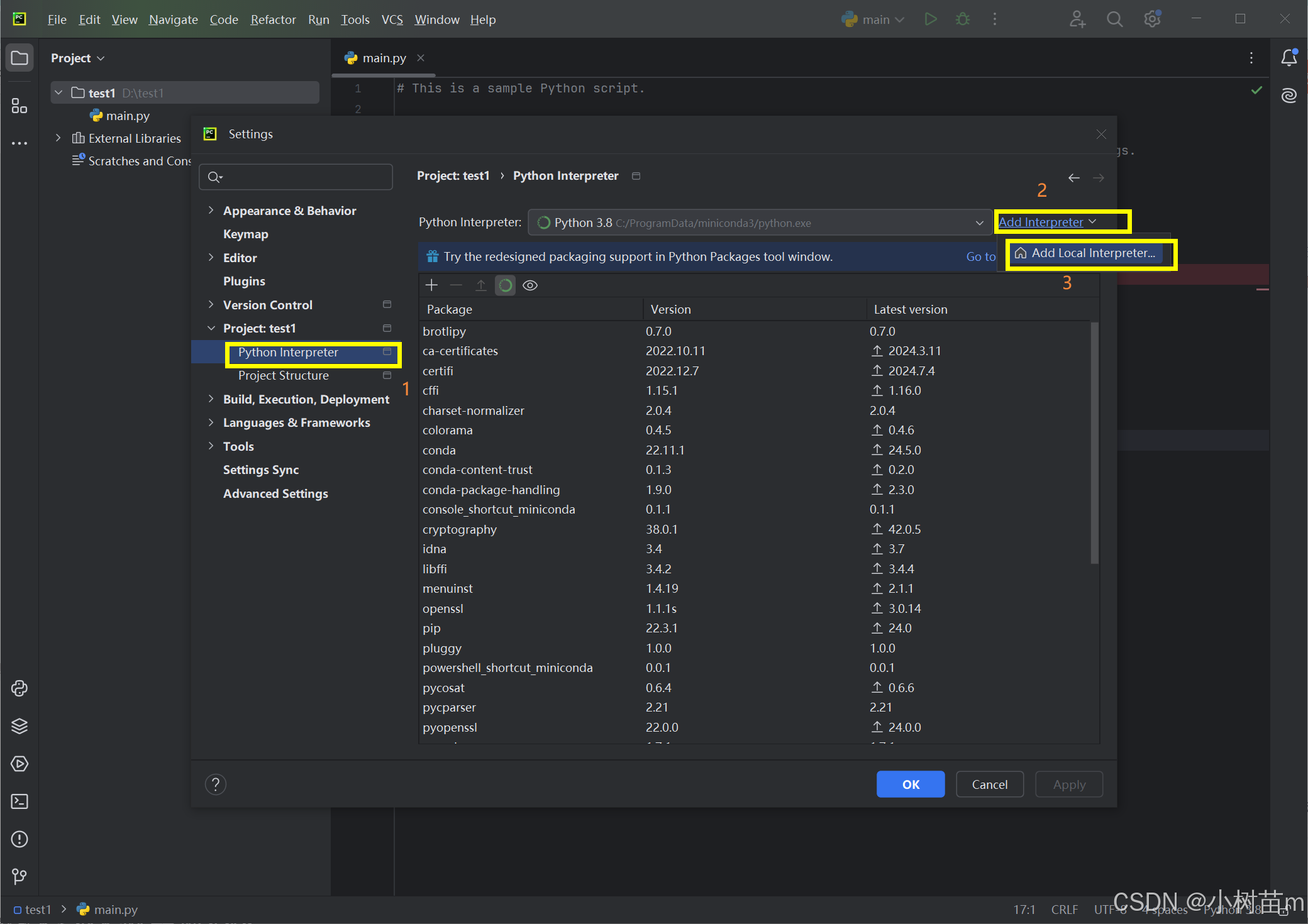Select the cryptography package row
This screenshot has width=1308, height=924.
(x=754, y=529)
